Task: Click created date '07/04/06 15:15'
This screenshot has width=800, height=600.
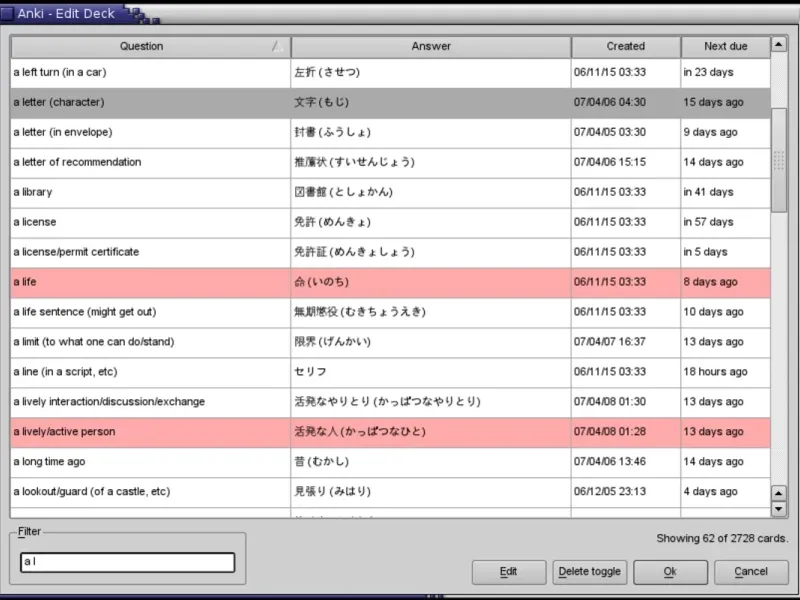Action: [x=626, y=162]
